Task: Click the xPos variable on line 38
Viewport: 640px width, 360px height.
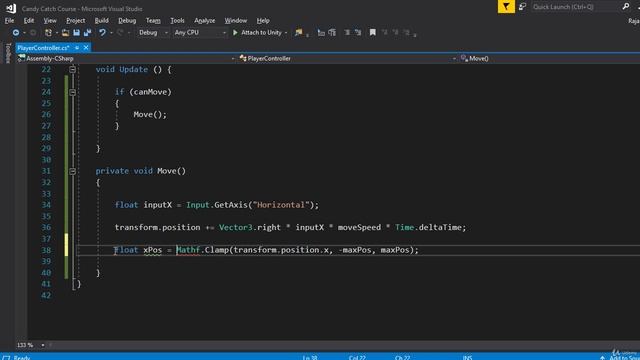Action: (x=153, y=250)
